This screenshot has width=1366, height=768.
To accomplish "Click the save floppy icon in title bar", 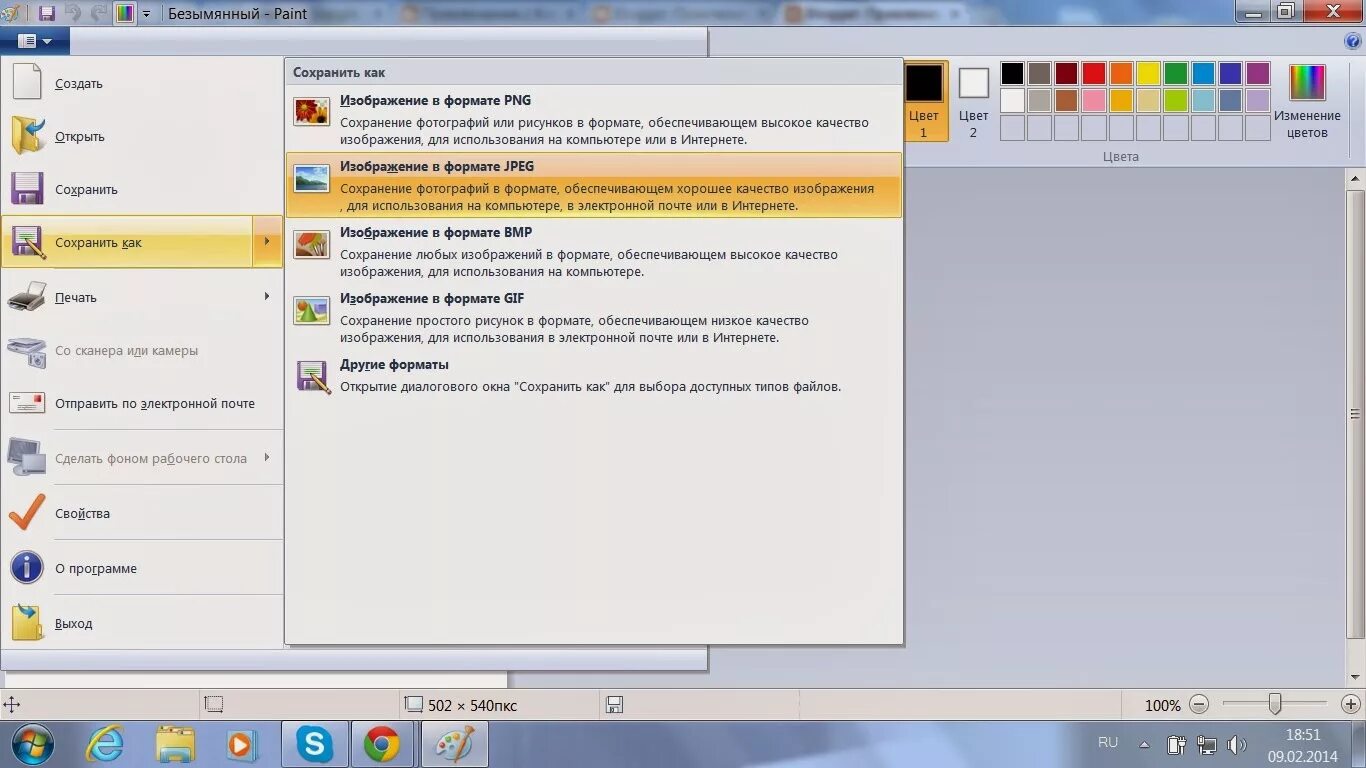I will pos(46,14).
